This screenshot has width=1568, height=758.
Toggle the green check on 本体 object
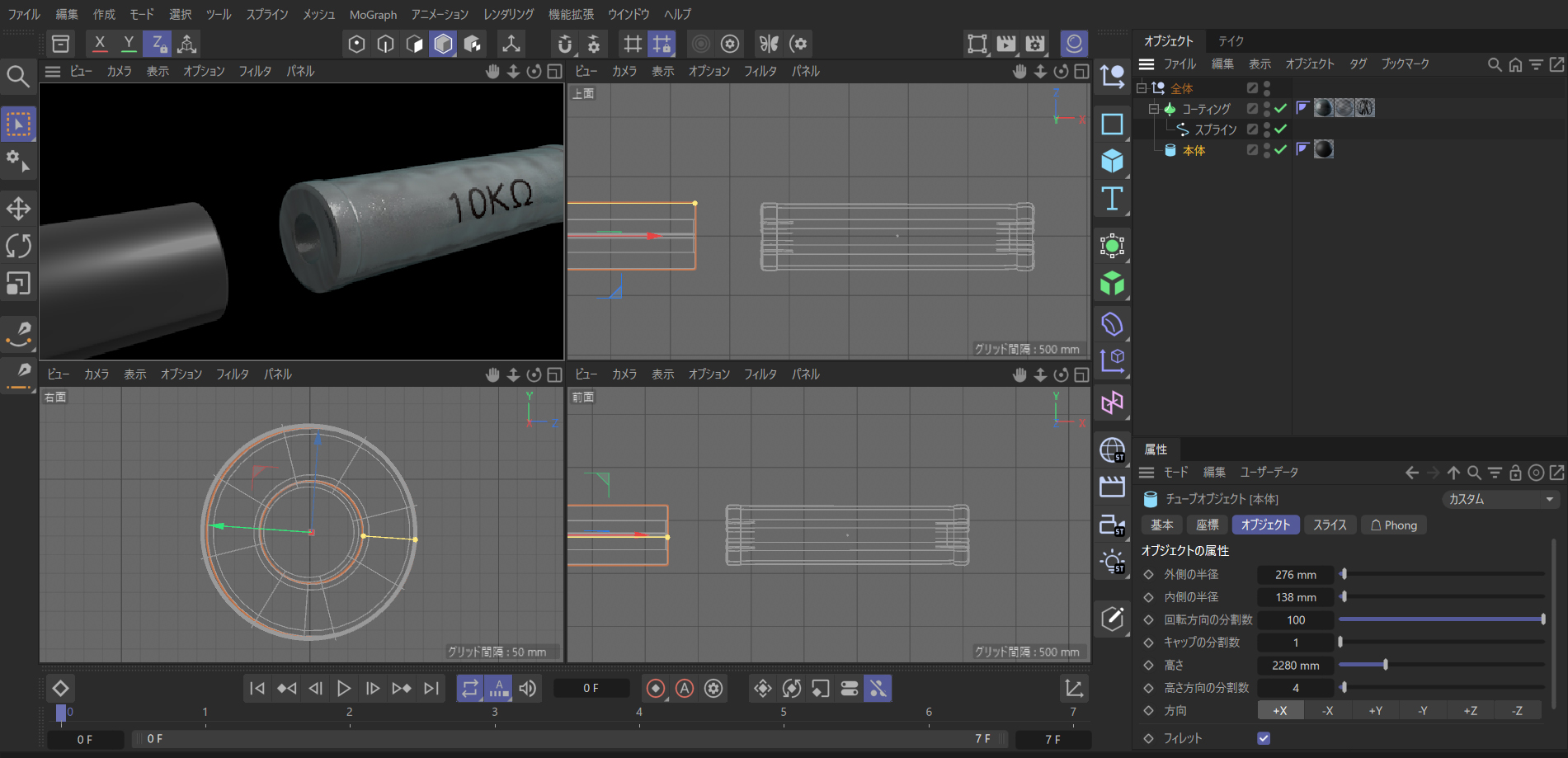(x=1280, y=149)
